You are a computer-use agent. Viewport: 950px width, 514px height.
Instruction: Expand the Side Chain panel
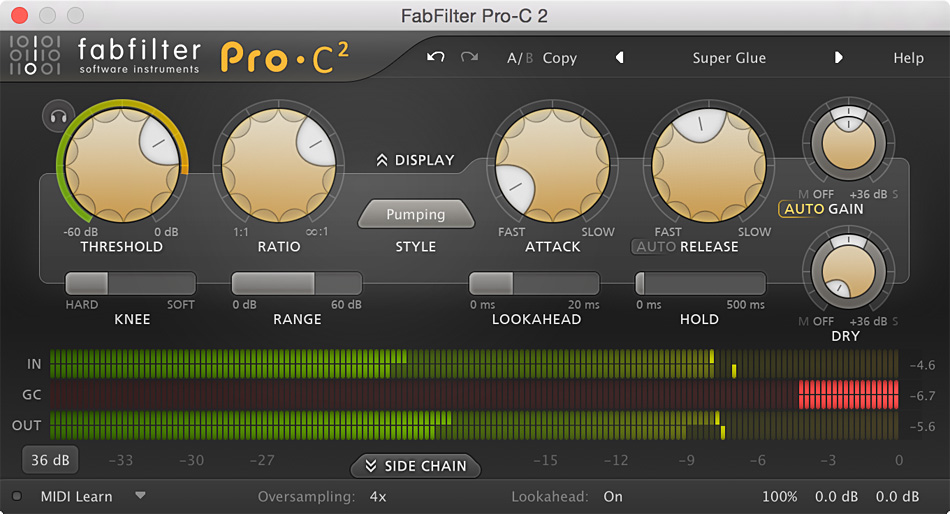pos(416,466)
